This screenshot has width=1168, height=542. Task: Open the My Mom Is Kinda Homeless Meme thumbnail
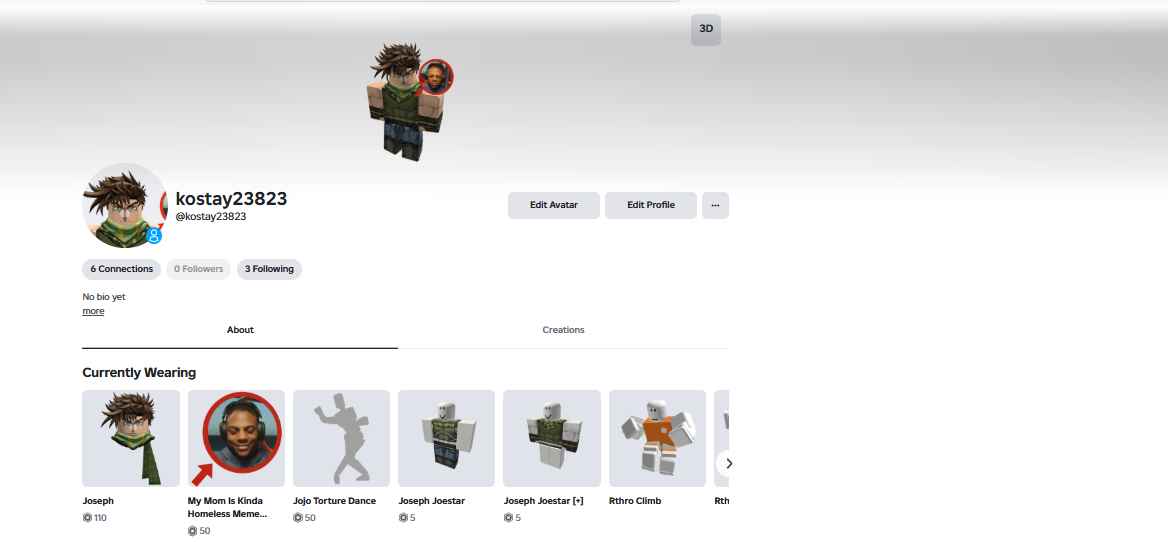pos(236,439)
